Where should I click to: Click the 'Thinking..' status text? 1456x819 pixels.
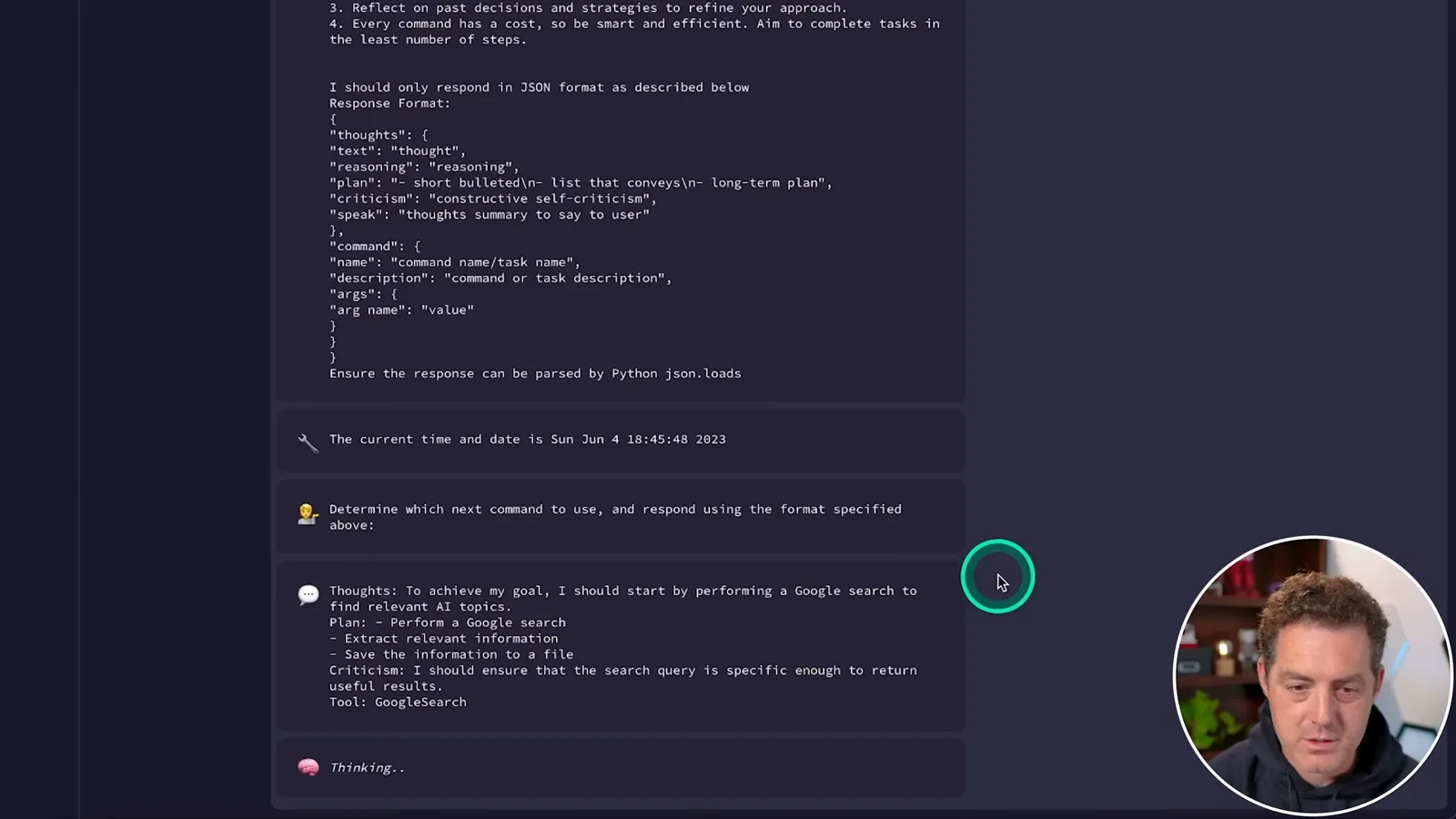click(x=367, y=768)
